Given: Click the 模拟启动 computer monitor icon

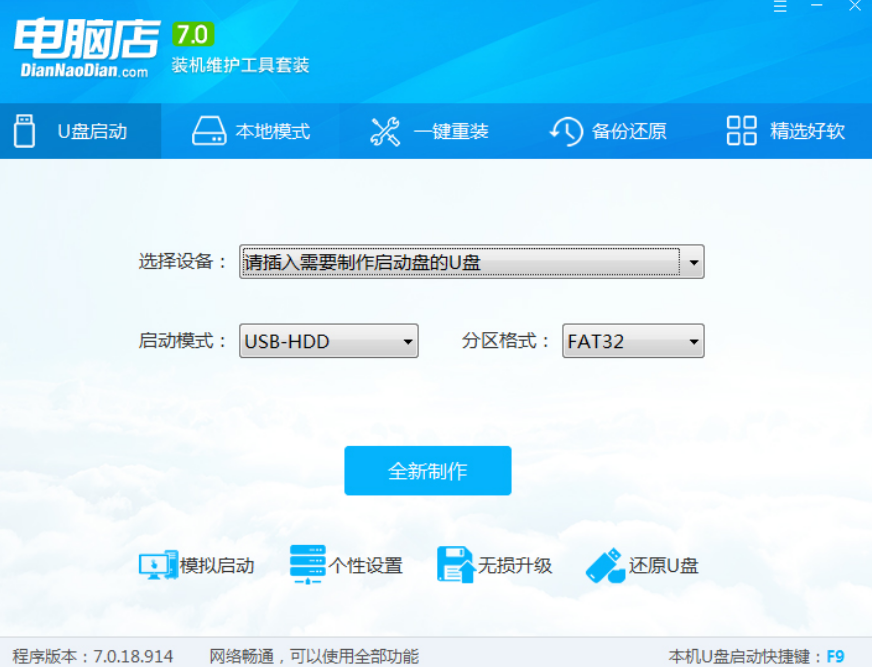Looking at the screenshot, I should point(158,565).
